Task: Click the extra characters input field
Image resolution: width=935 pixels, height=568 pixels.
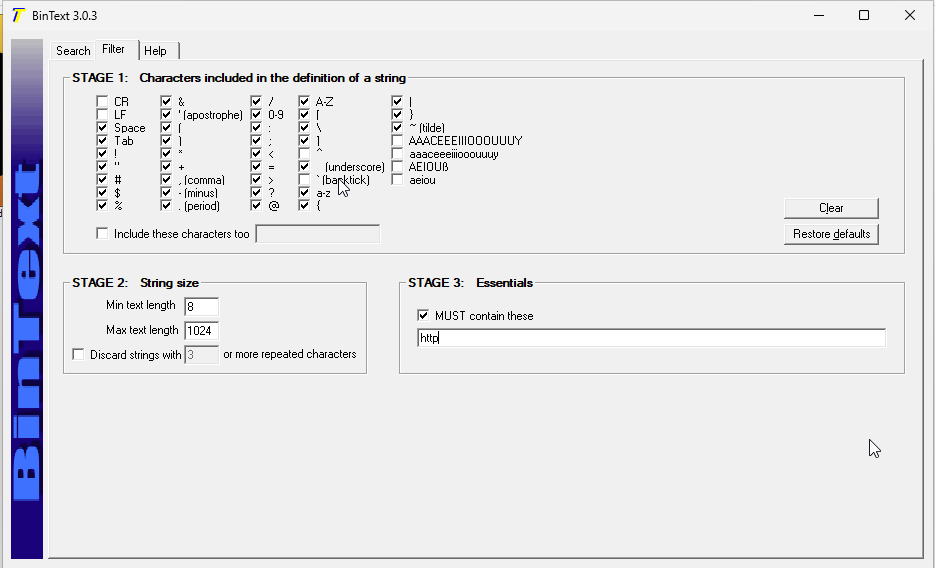Action: 317,234
